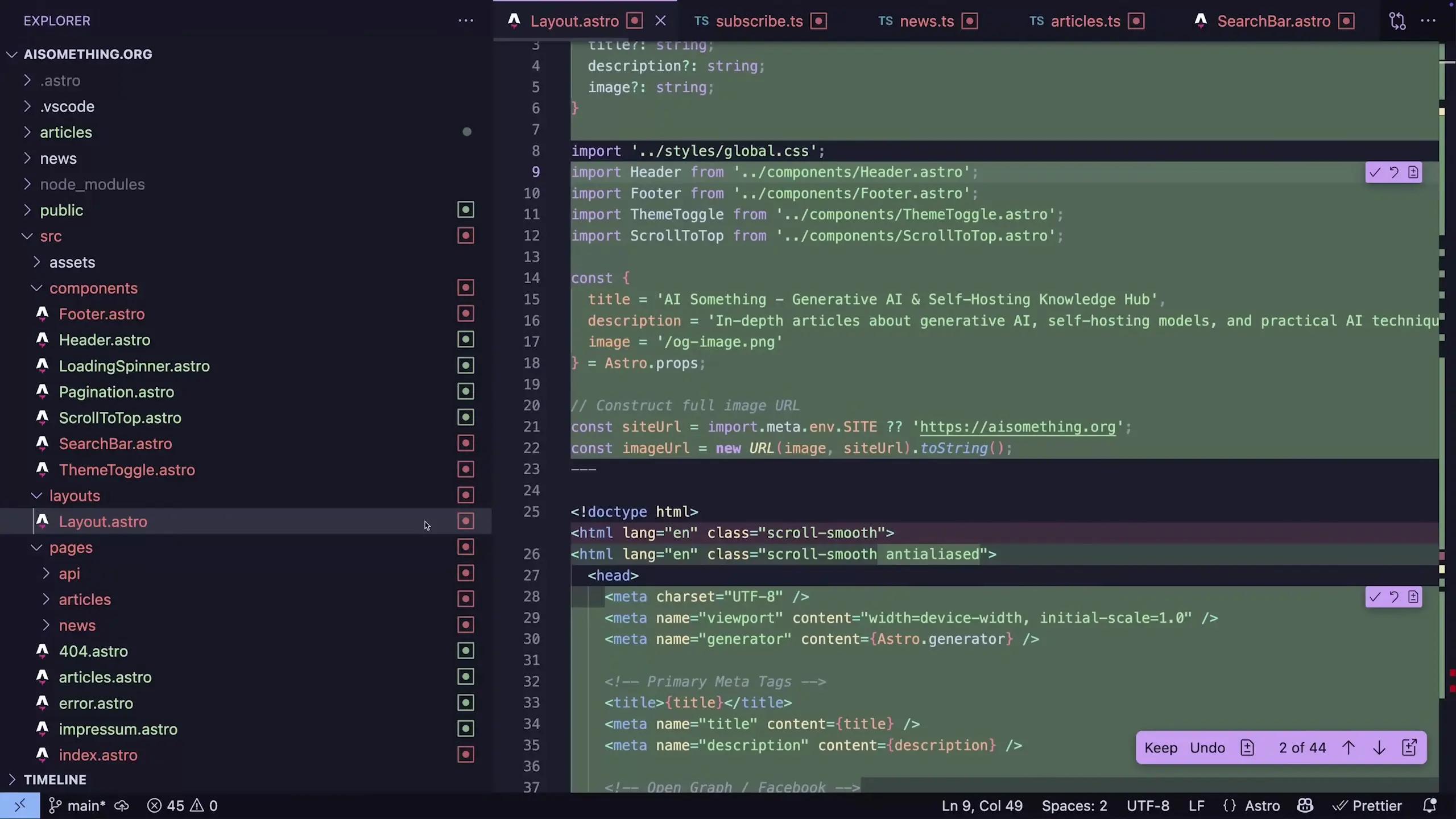Open 404.astro file

246,651
